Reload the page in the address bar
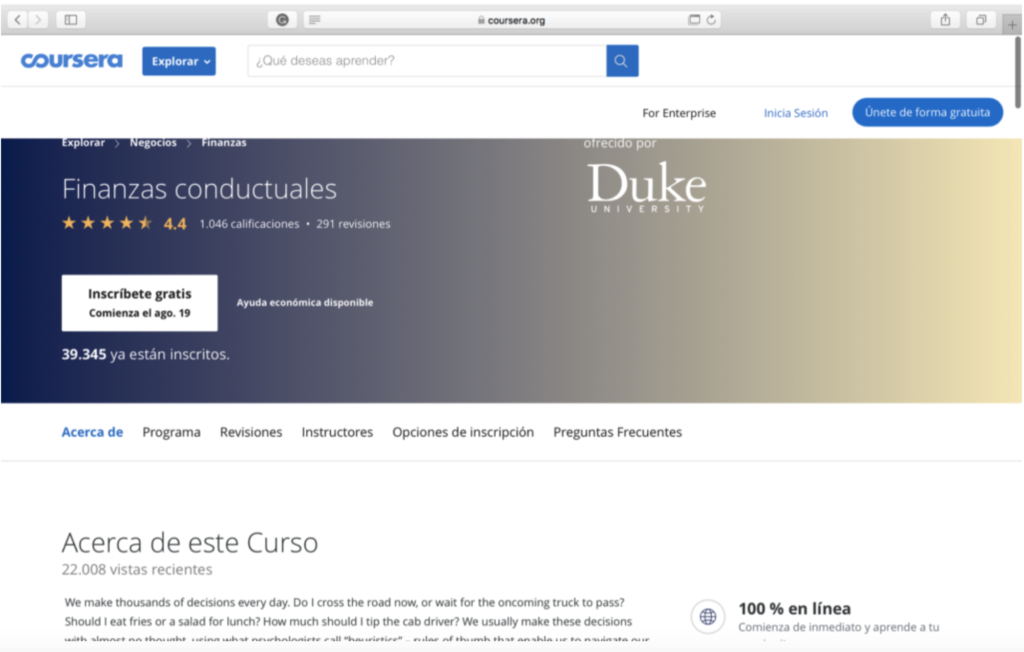1024x652 pixels. pyautogui.click(x=711, y=20)
